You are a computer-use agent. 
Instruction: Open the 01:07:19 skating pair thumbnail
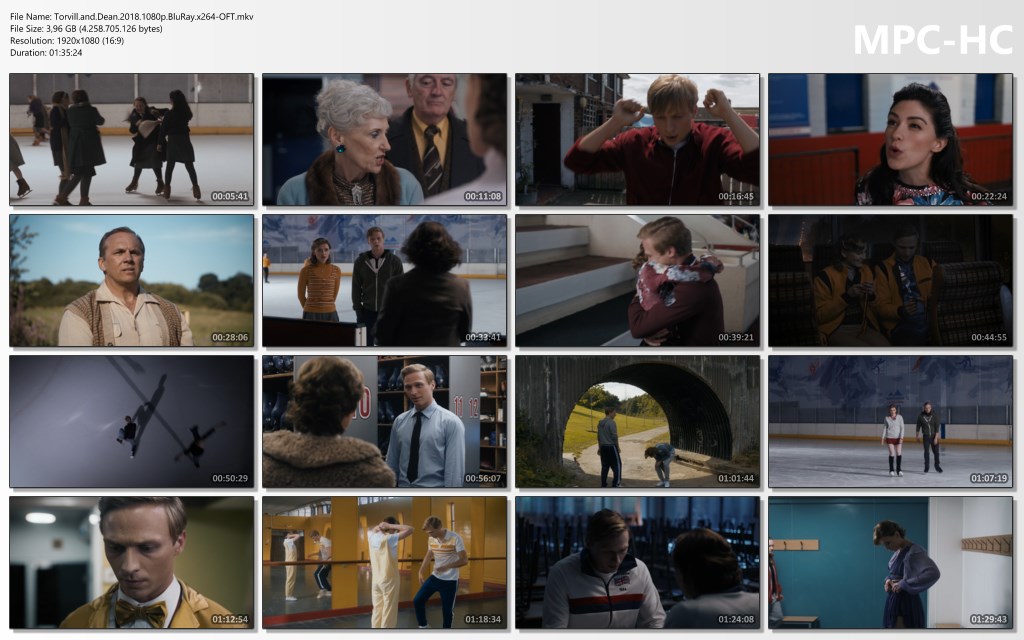point(890,422)
